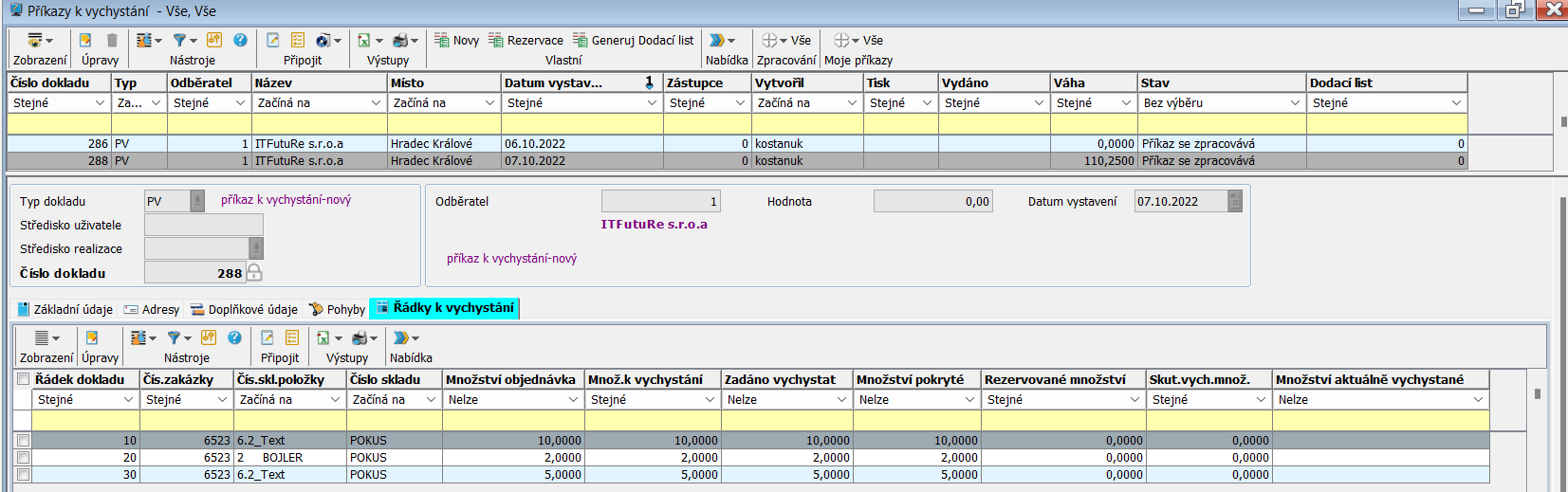The width and height of the screenshot is (1568, 492).
Task: Click the yellow filter cell under Číslo dokladu
Action: 59,123
